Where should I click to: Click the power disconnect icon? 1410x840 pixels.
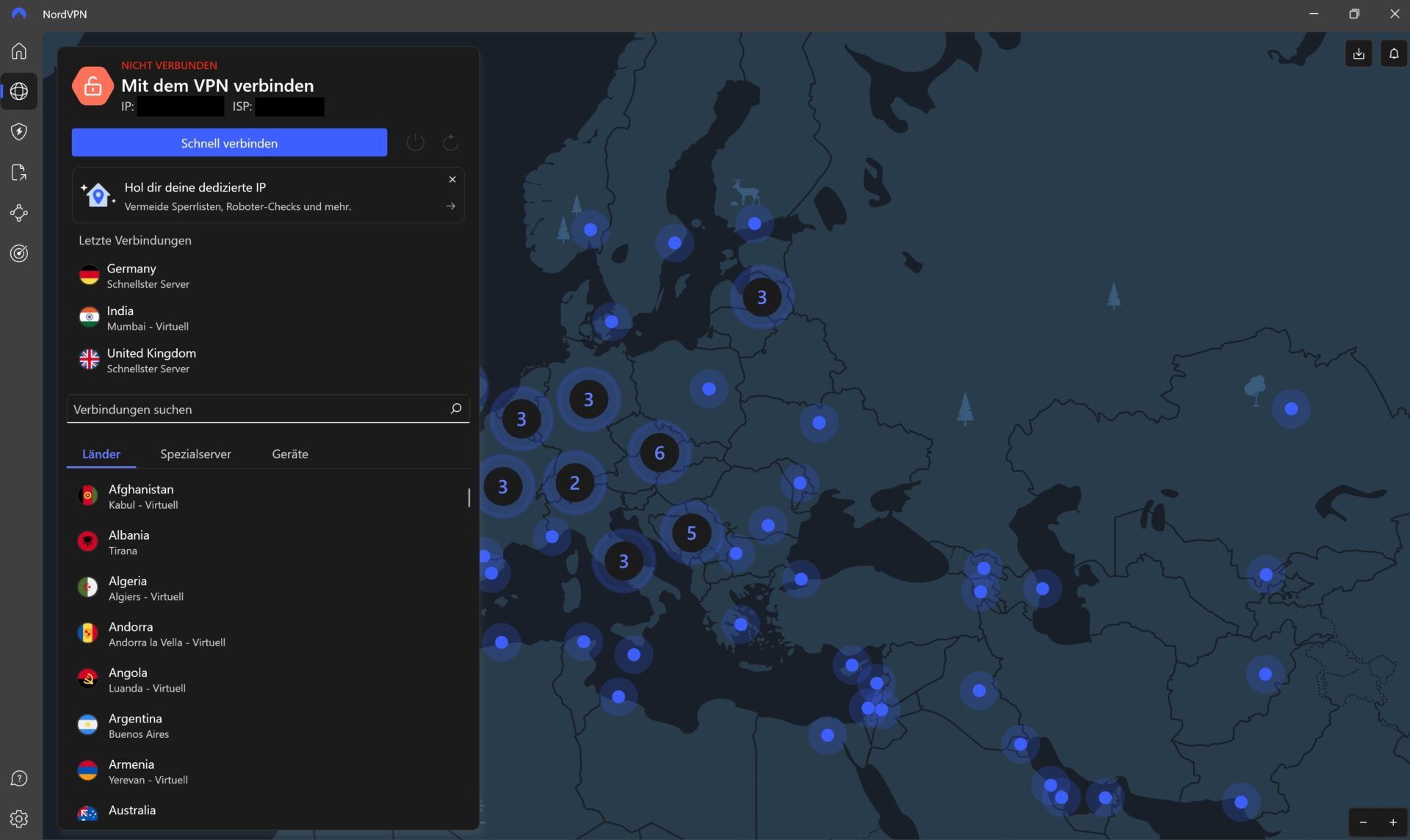(x=415, y=142)
